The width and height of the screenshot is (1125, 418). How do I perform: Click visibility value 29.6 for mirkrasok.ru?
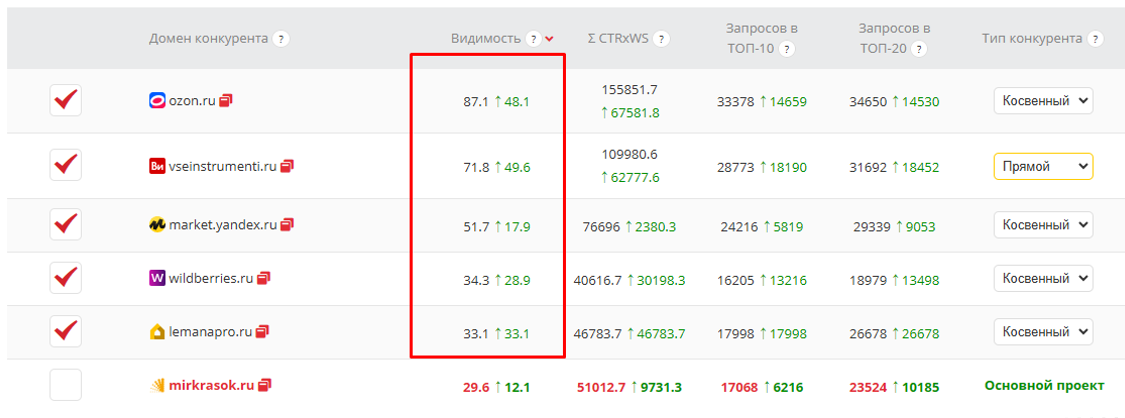click(x=476, y=388)
